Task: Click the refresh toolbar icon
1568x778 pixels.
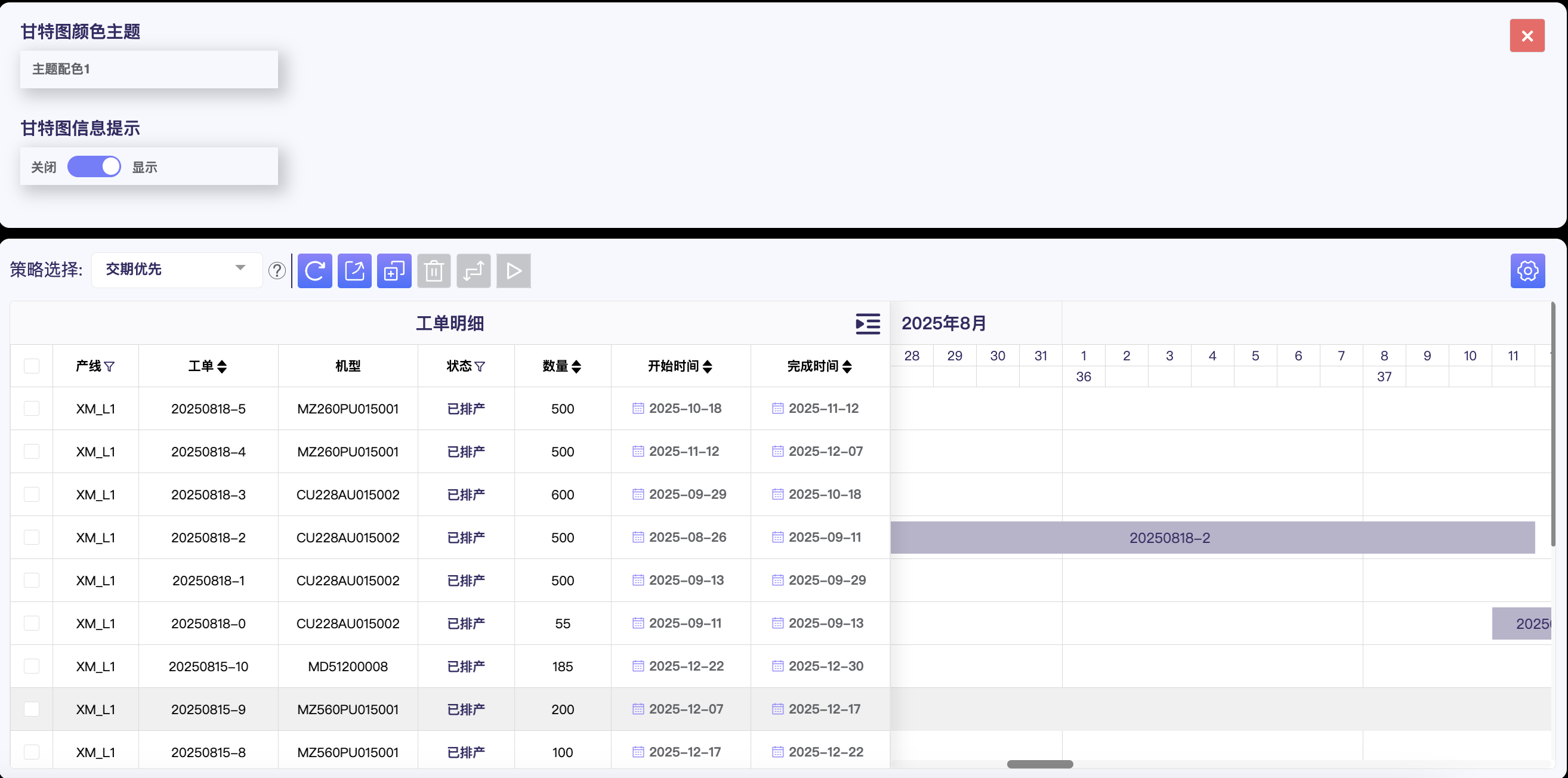Action: click(x=314, y=271)
